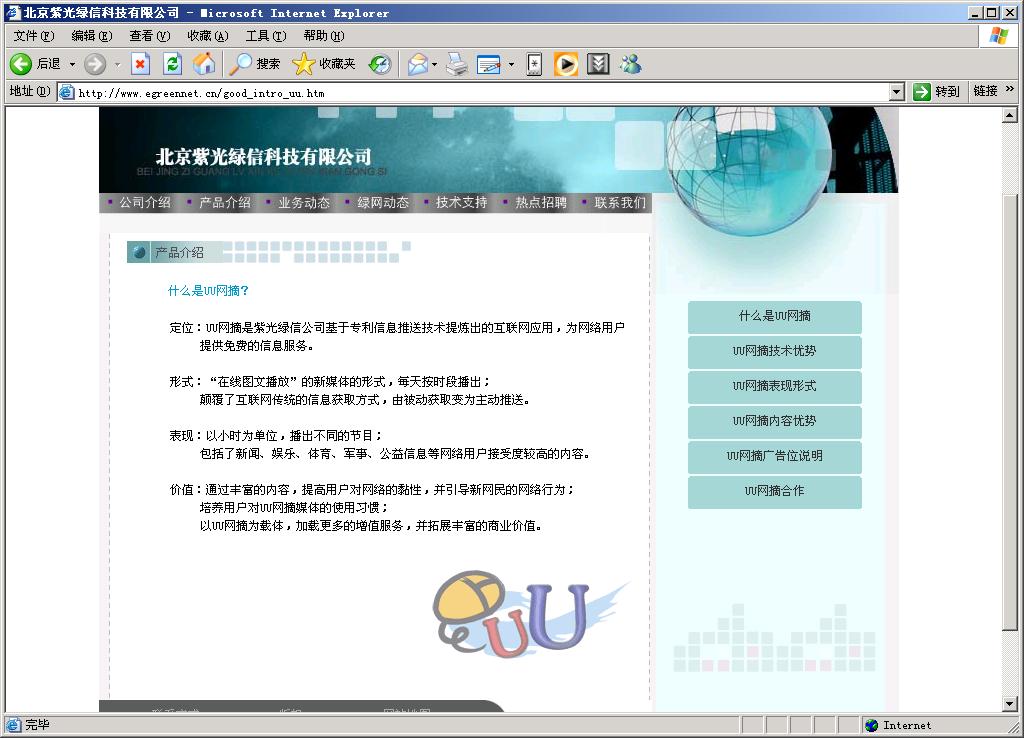Open the 绿网动态 nav link
The height and width of the screenshot is (738, 1024).
coord(383,202)
